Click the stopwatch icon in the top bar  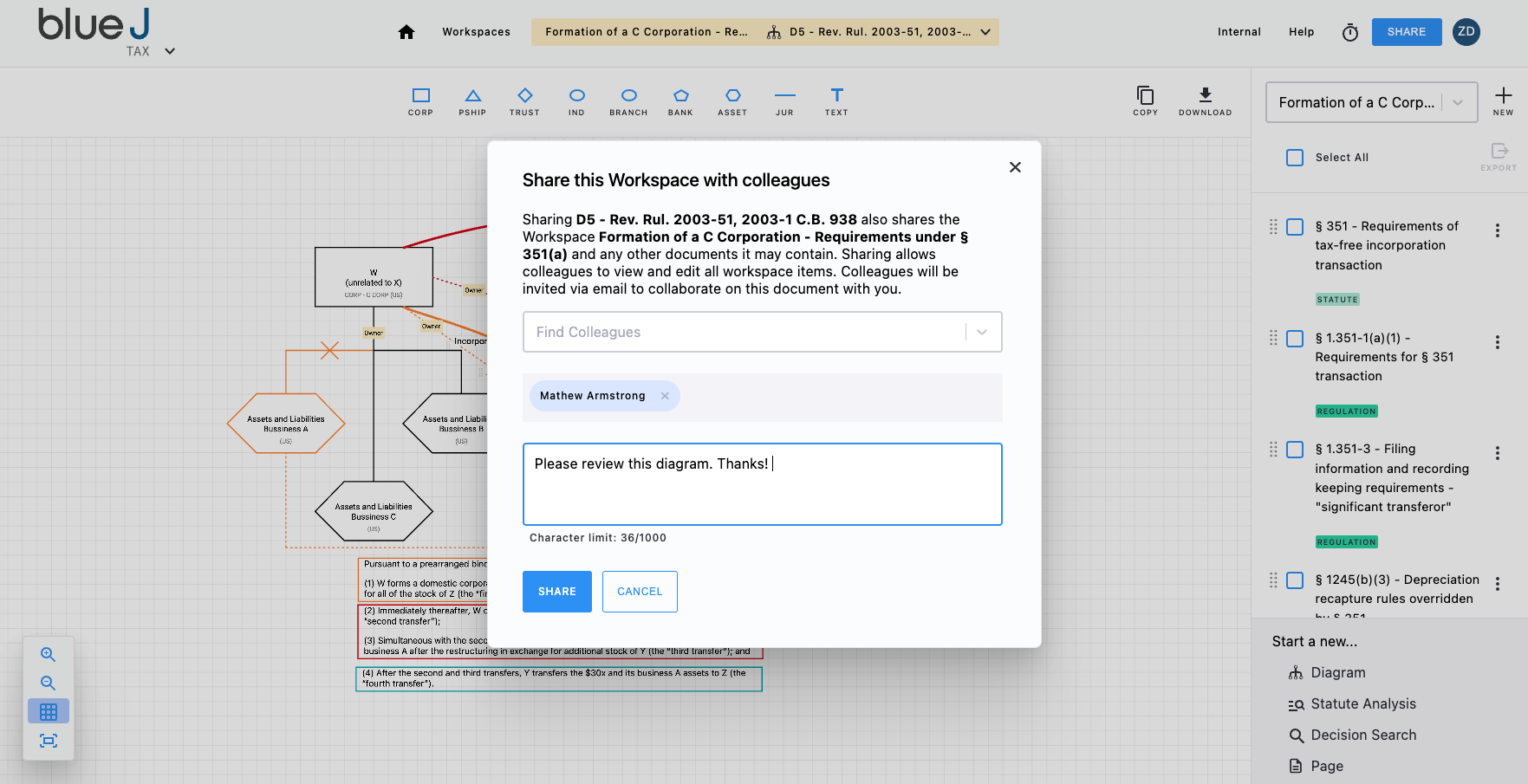(x=1349, y=32)
